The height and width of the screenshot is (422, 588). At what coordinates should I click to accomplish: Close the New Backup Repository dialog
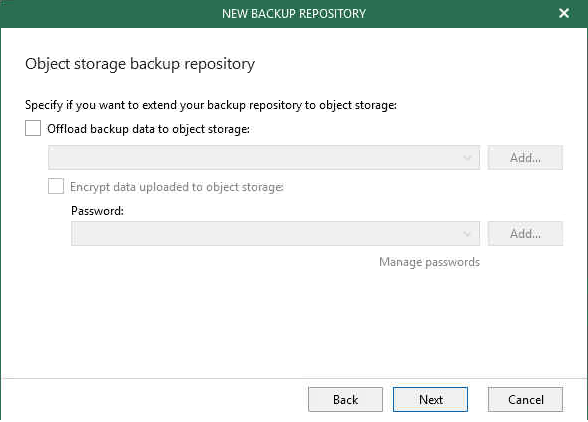[x=564, y=14]
